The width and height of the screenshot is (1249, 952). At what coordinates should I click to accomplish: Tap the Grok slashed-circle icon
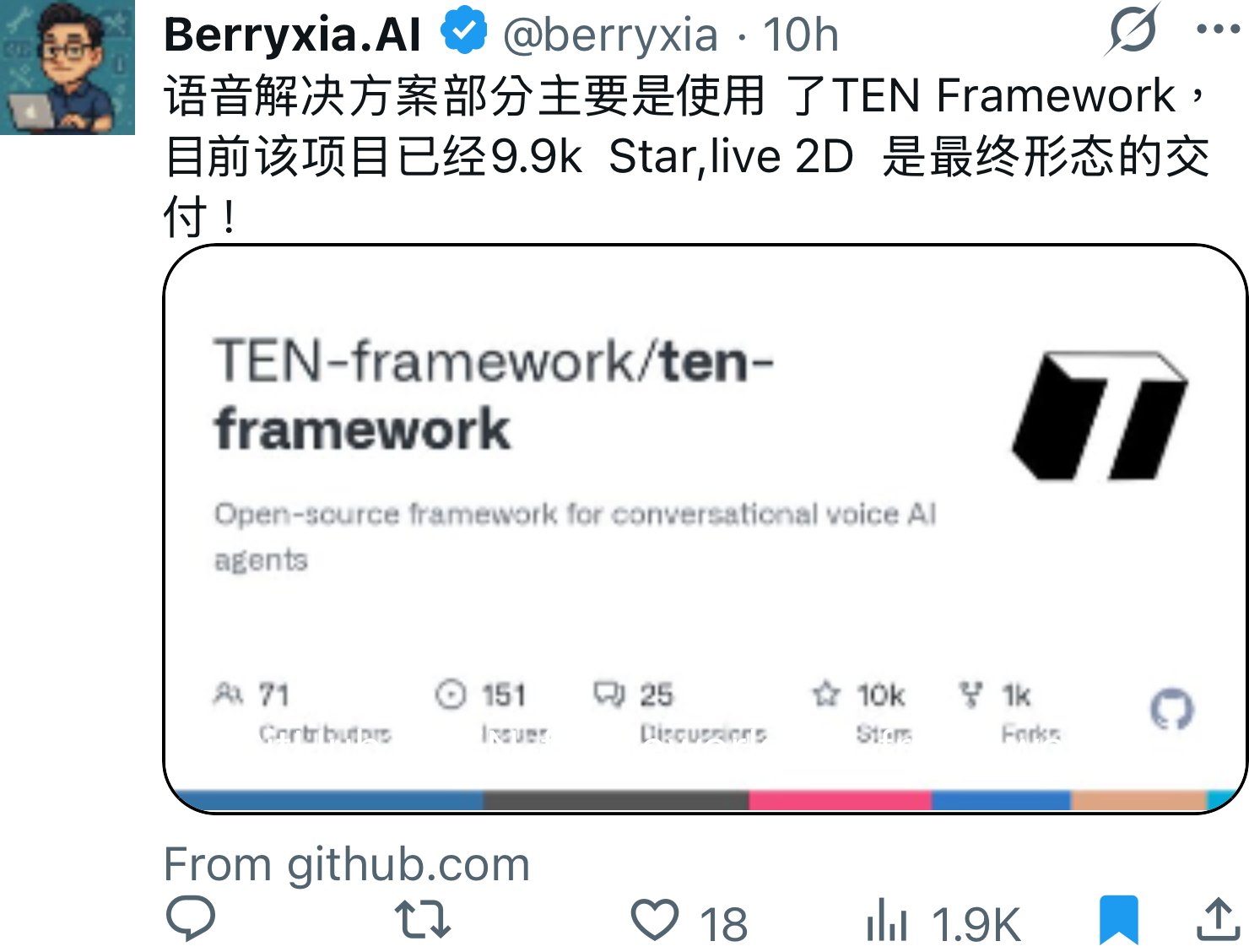1133,30
